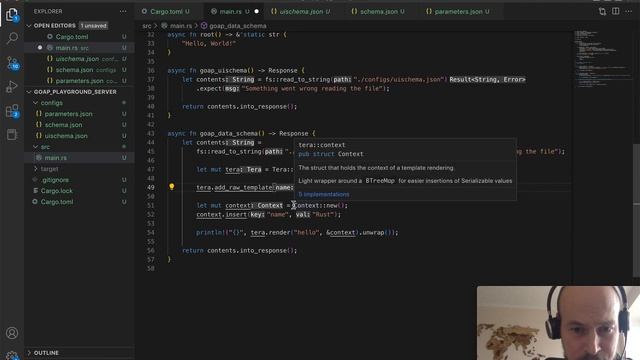This screenshot has width=640, height=360.
Task: Click BTreeMap in the hover tooltip
Action: point(380,181)
